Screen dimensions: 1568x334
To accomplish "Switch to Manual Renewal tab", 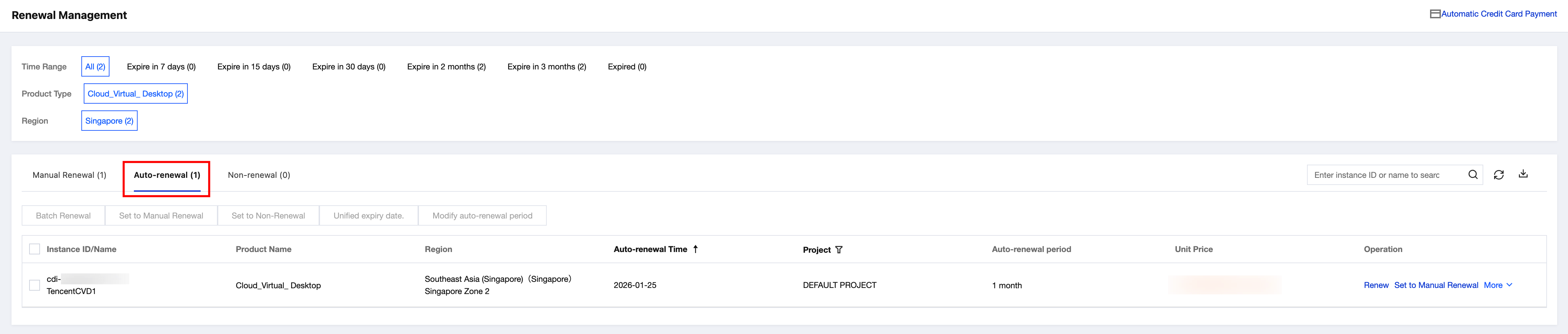I will click(69, 175).
